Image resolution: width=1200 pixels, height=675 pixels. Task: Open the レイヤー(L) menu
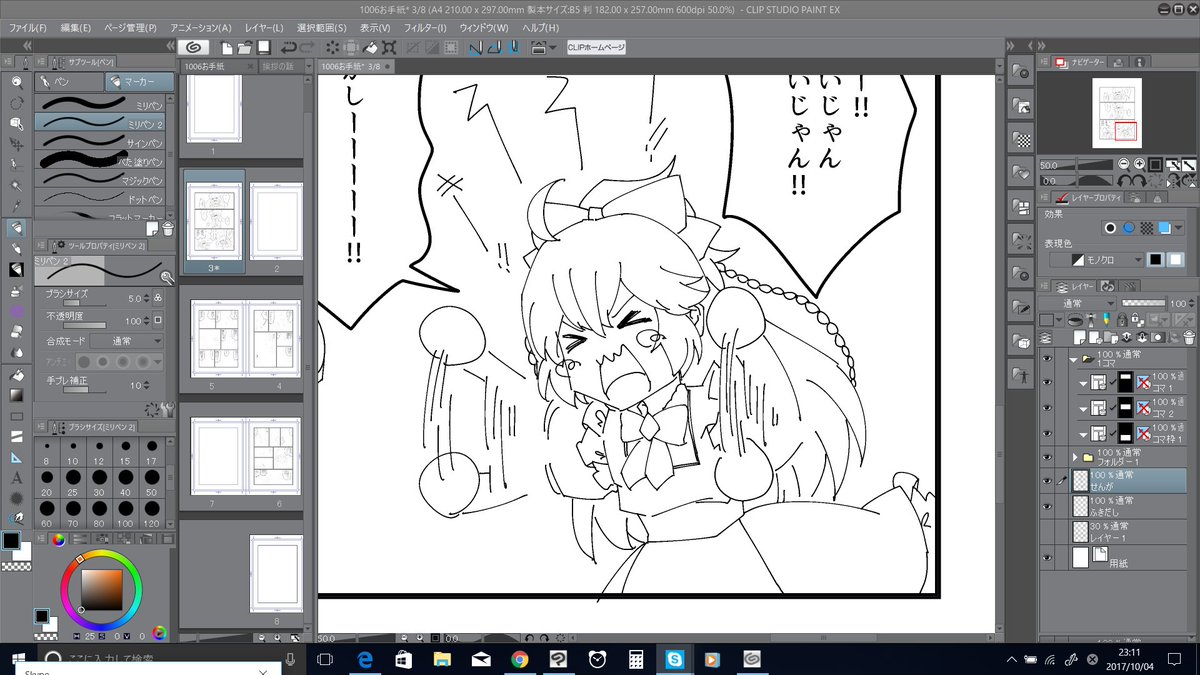(263, 27)
